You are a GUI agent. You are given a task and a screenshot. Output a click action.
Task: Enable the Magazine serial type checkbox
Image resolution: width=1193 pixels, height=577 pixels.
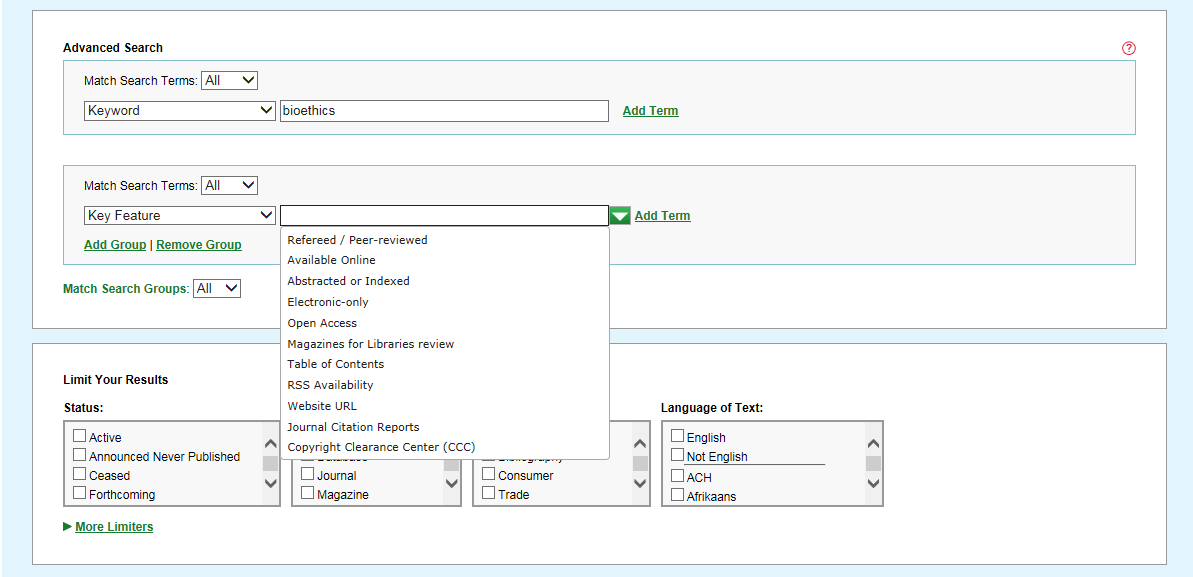(x=308, y=493)
